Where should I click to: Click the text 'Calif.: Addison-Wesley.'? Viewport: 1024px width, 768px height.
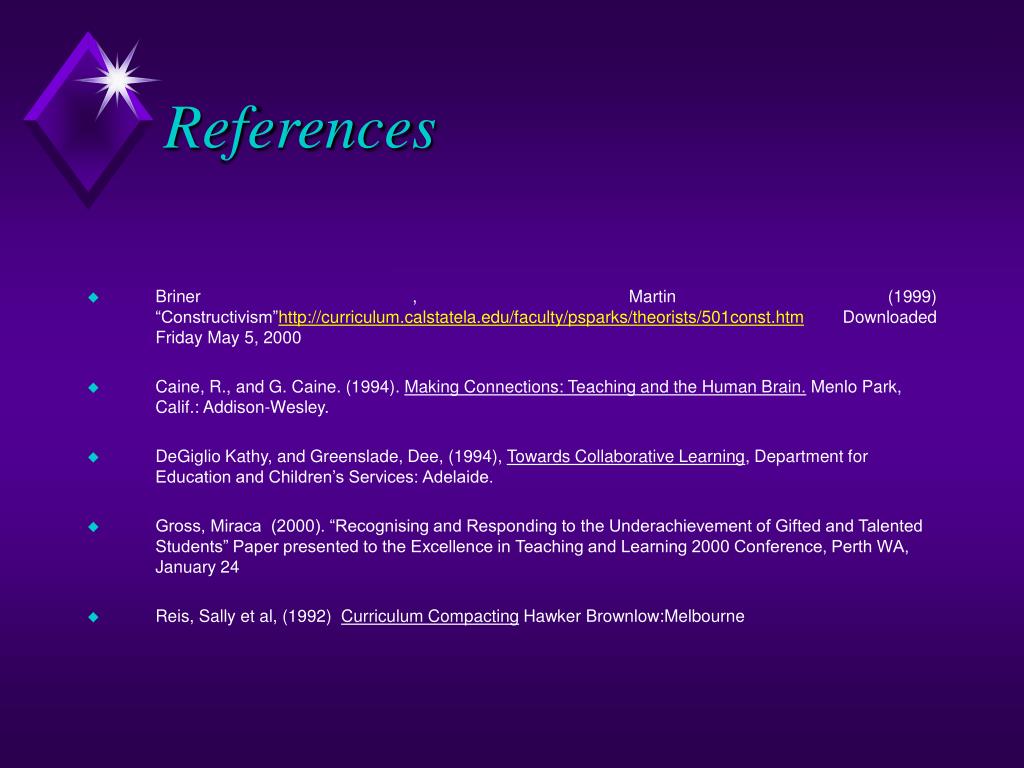pyautogui.click(x=242, y=408)
